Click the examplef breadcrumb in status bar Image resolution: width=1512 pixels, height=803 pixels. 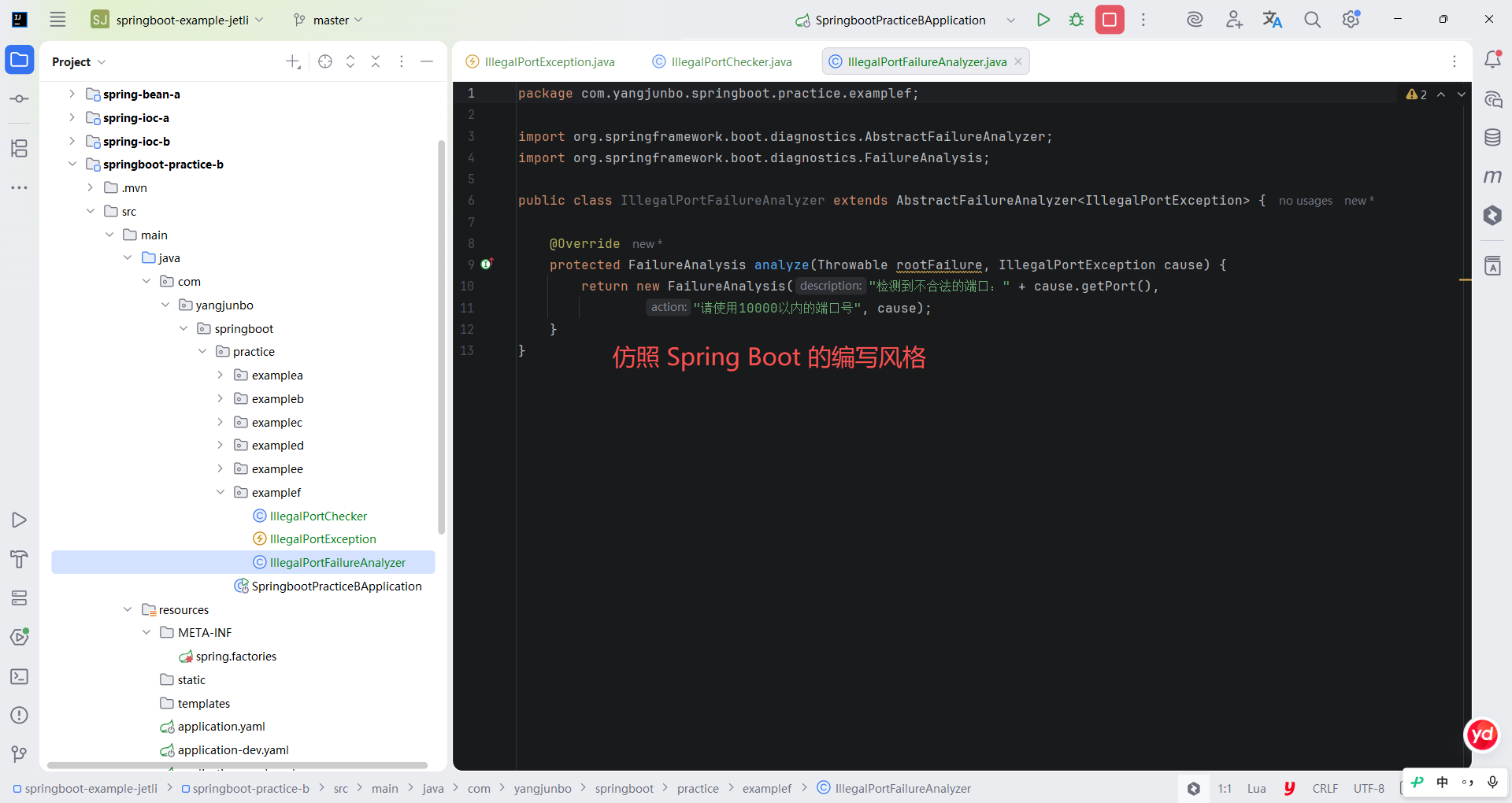coord(767,788)
